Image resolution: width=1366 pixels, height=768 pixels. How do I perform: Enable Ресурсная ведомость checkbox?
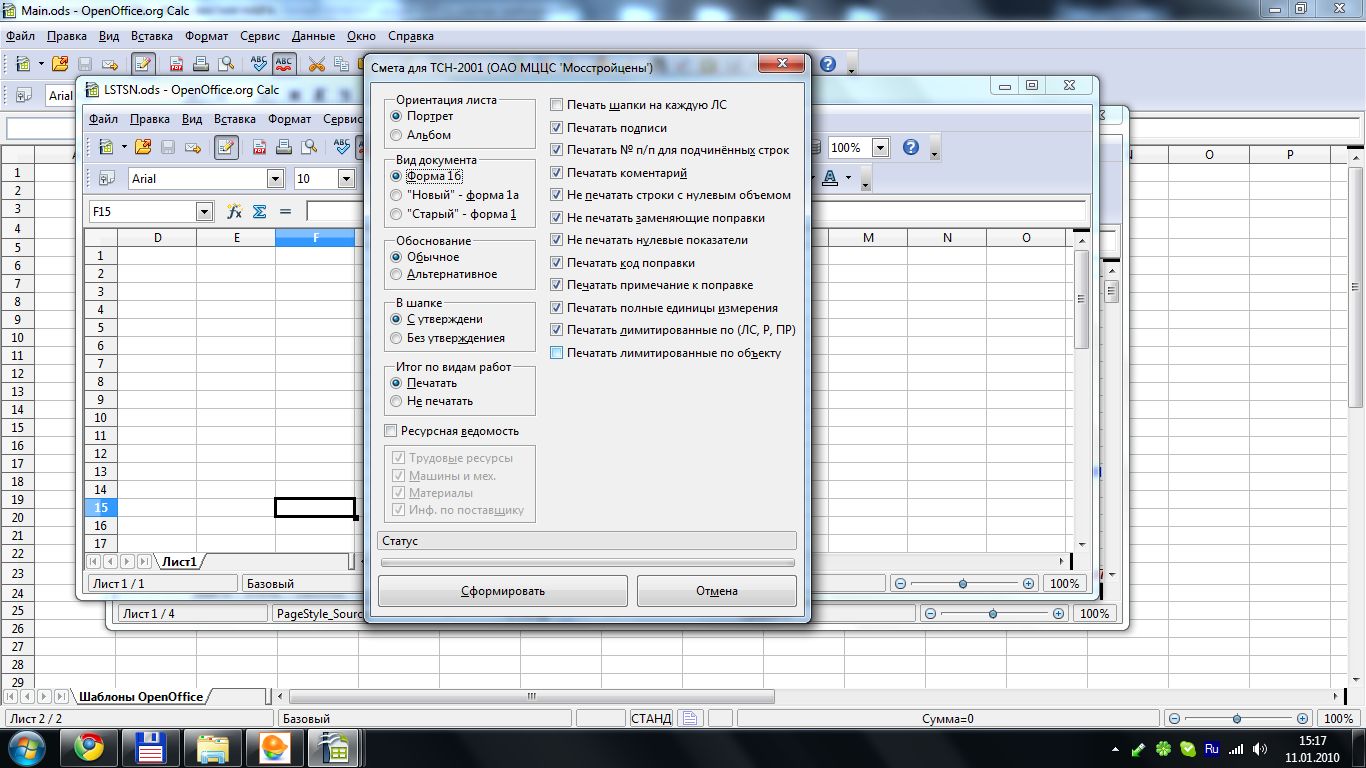click(x=452, y=431)
